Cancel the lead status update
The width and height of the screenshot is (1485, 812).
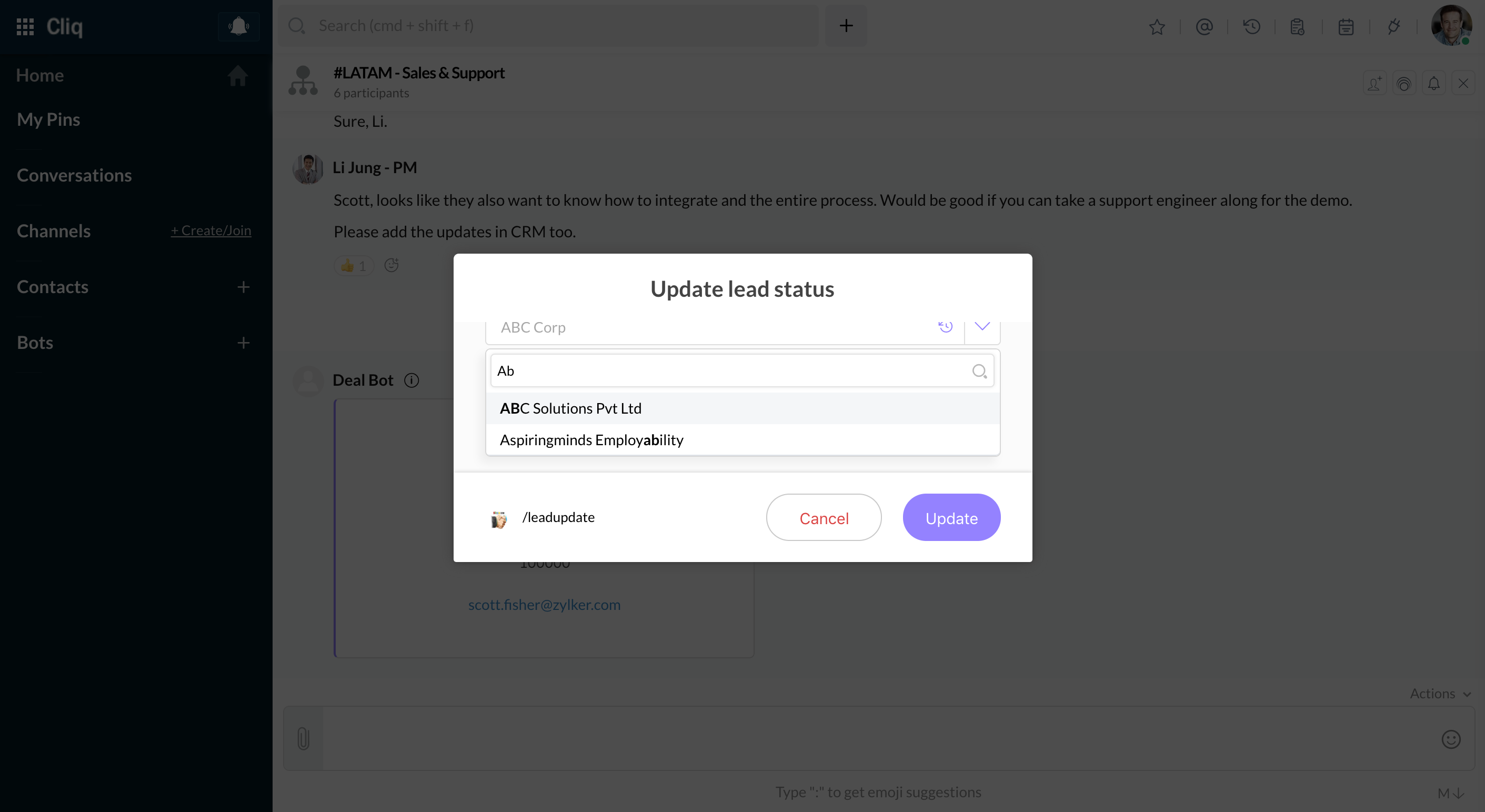coord(823,518)
